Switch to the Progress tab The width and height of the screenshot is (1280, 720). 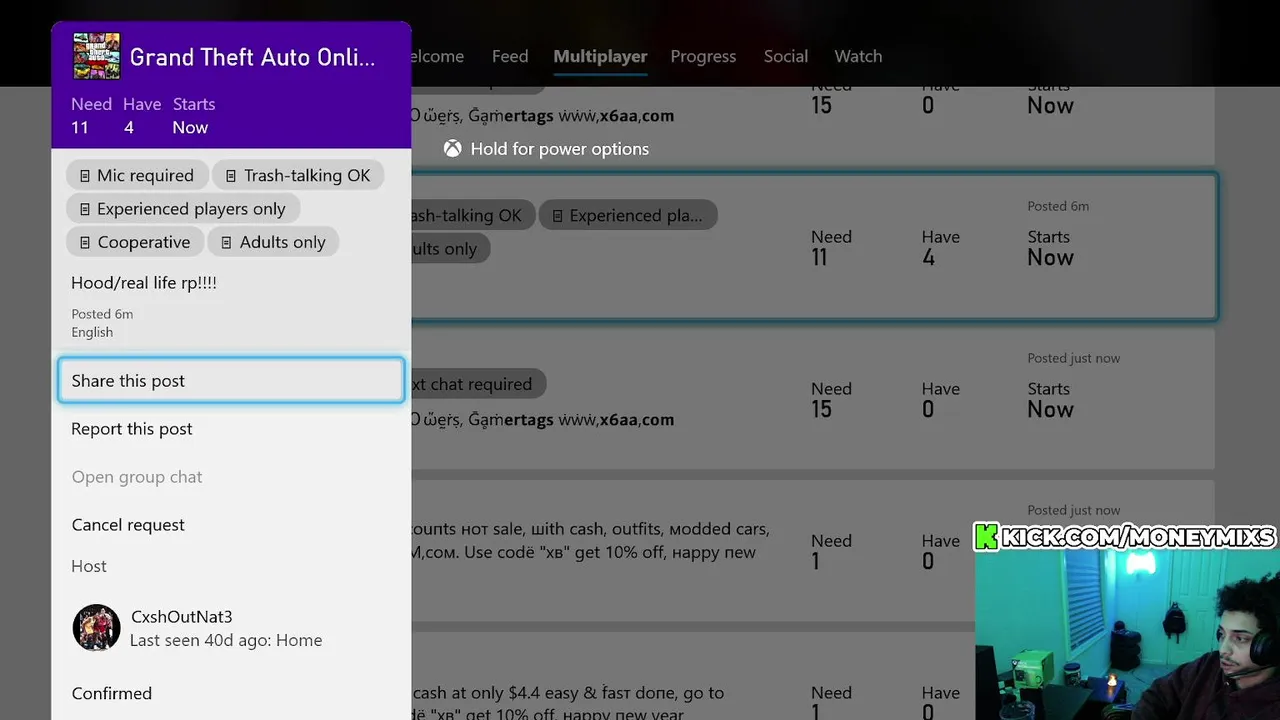pos(703,56)
